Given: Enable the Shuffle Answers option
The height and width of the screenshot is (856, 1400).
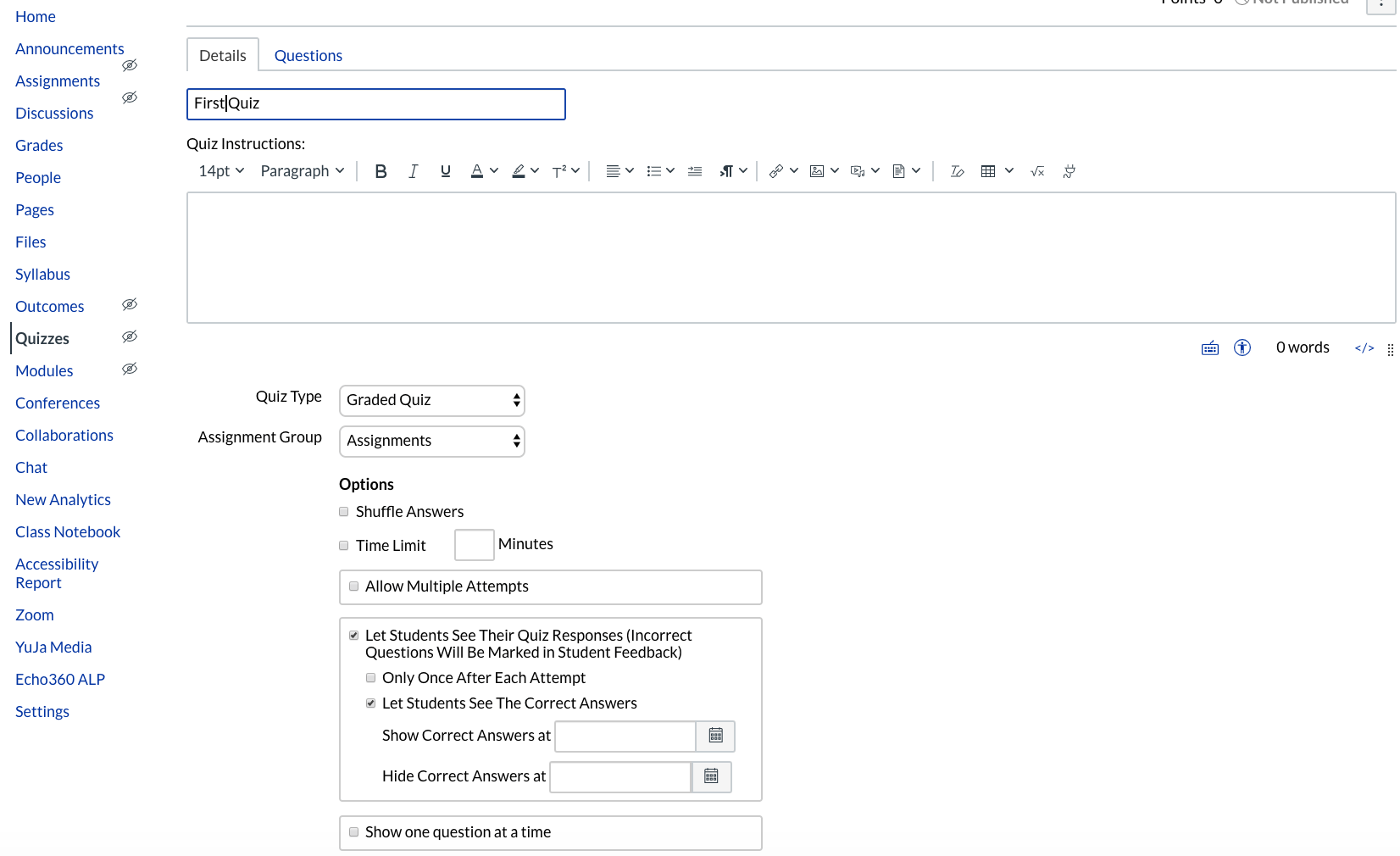Looking at the screenshot, I should pyautogui.click(x=343, y=511).
